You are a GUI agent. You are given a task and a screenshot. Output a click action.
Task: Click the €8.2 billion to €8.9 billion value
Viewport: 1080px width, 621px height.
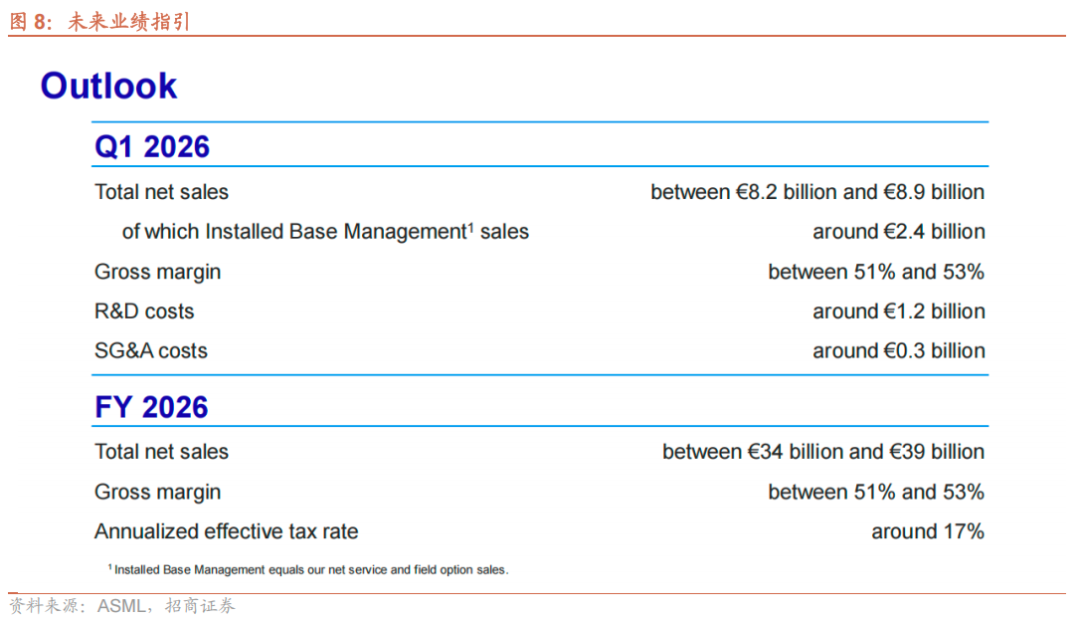pos(817,192)
